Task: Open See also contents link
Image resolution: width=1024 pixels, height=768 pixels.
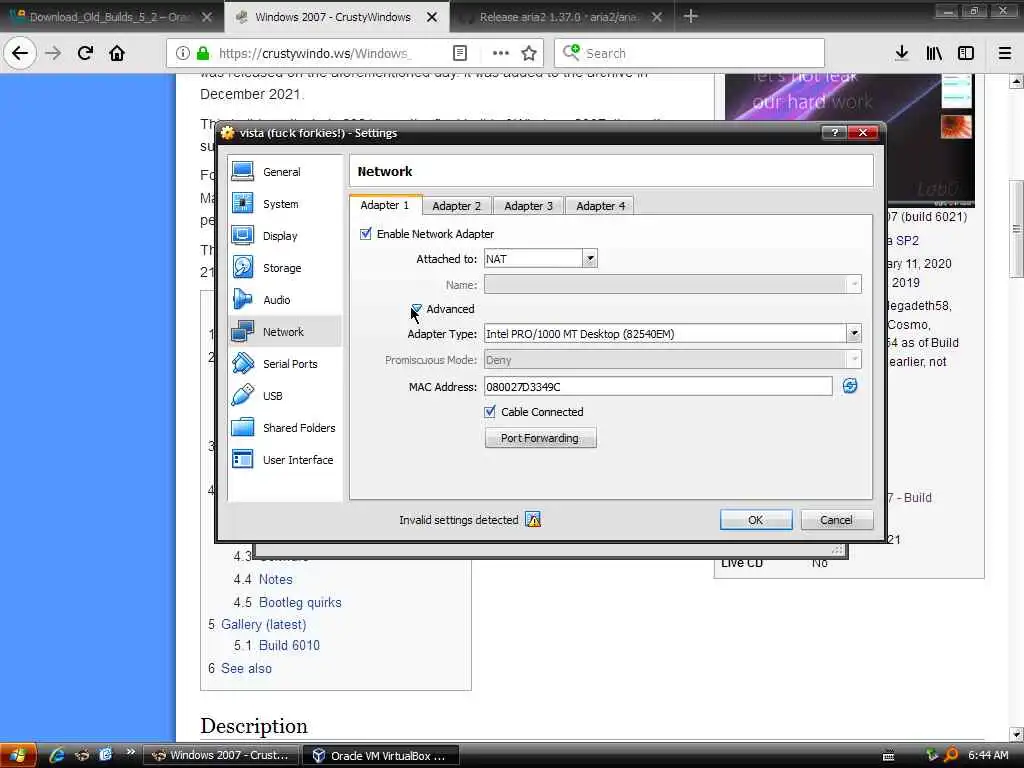Action: (246, 668)
